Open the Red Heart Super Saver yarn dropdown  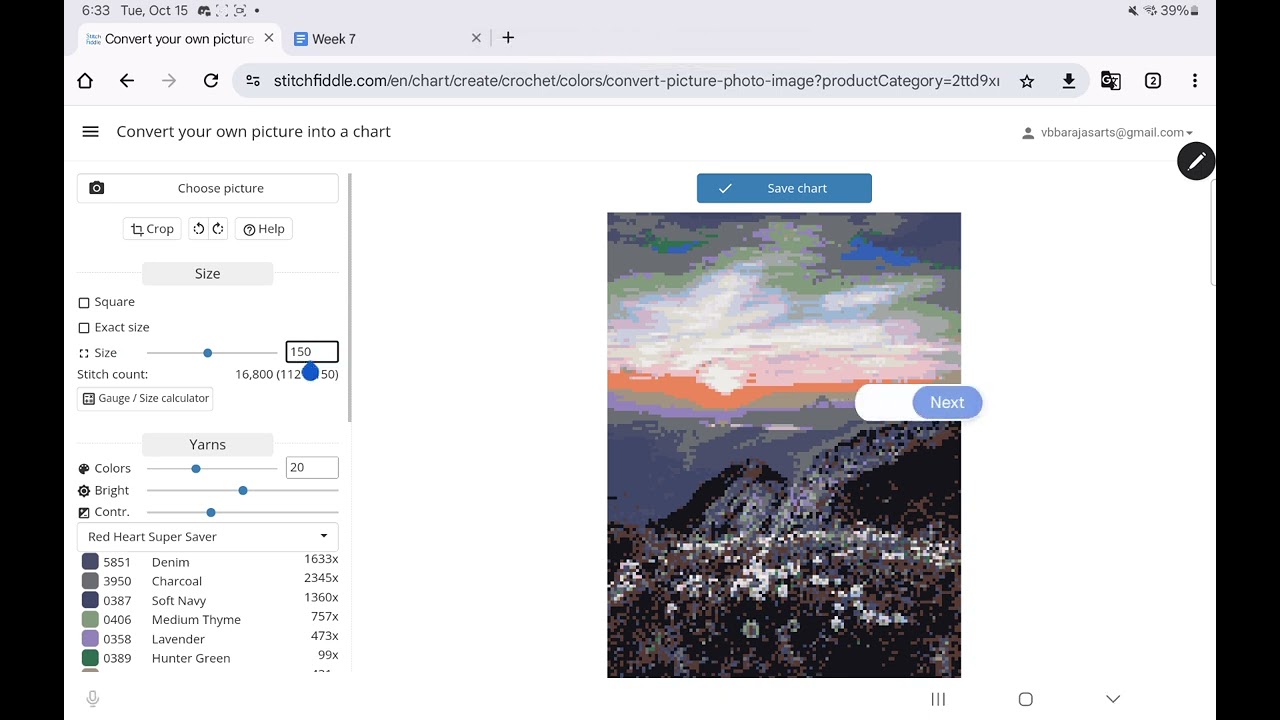tap(208, 537)
